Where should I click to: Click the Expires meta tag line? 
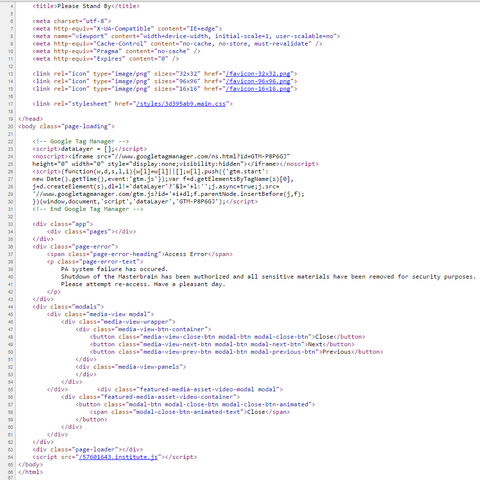pyautogui.click(x=106, y=59)
